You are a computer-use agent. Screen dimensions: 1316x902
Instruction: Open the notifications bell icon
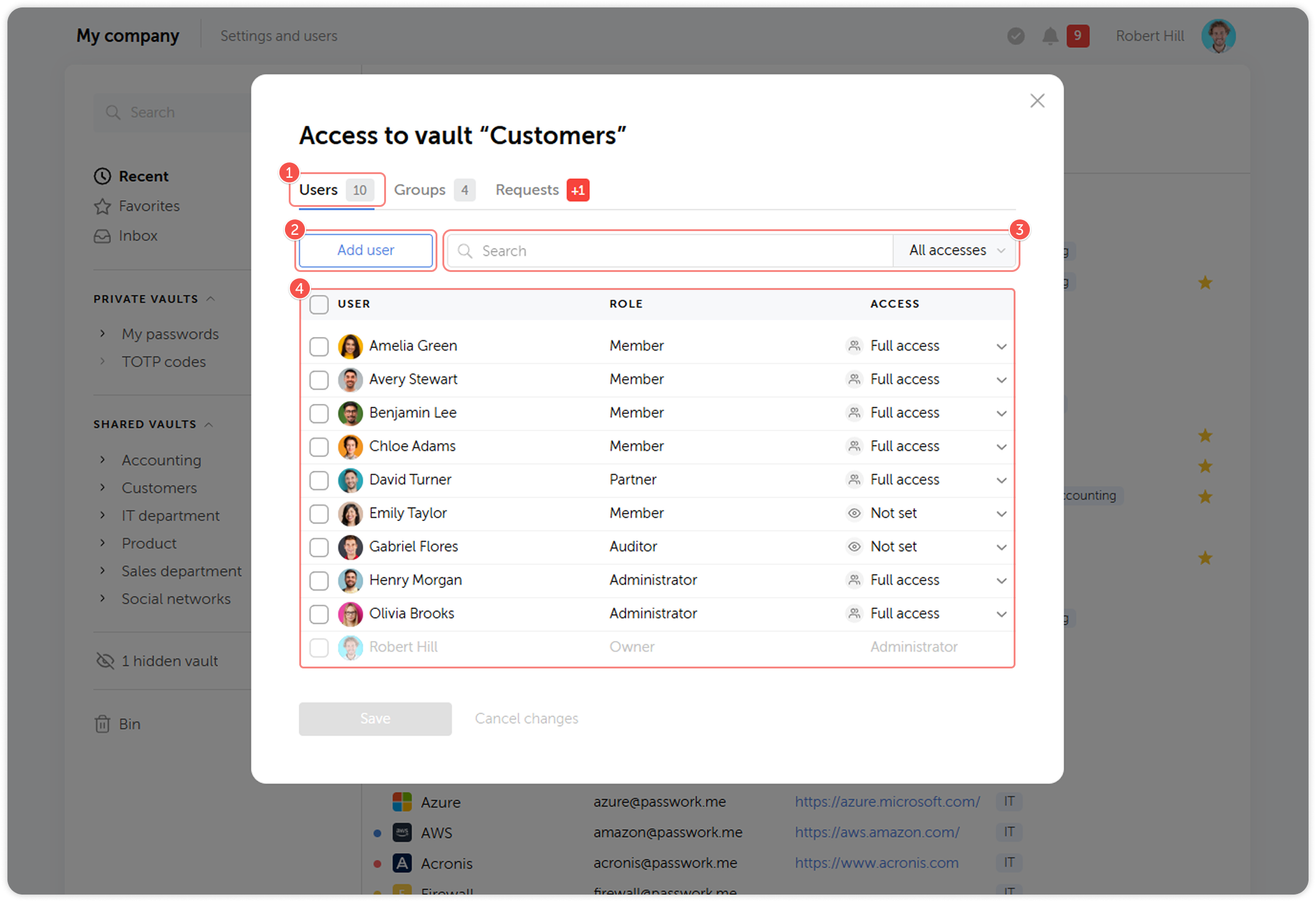[x=1050, y=36]
